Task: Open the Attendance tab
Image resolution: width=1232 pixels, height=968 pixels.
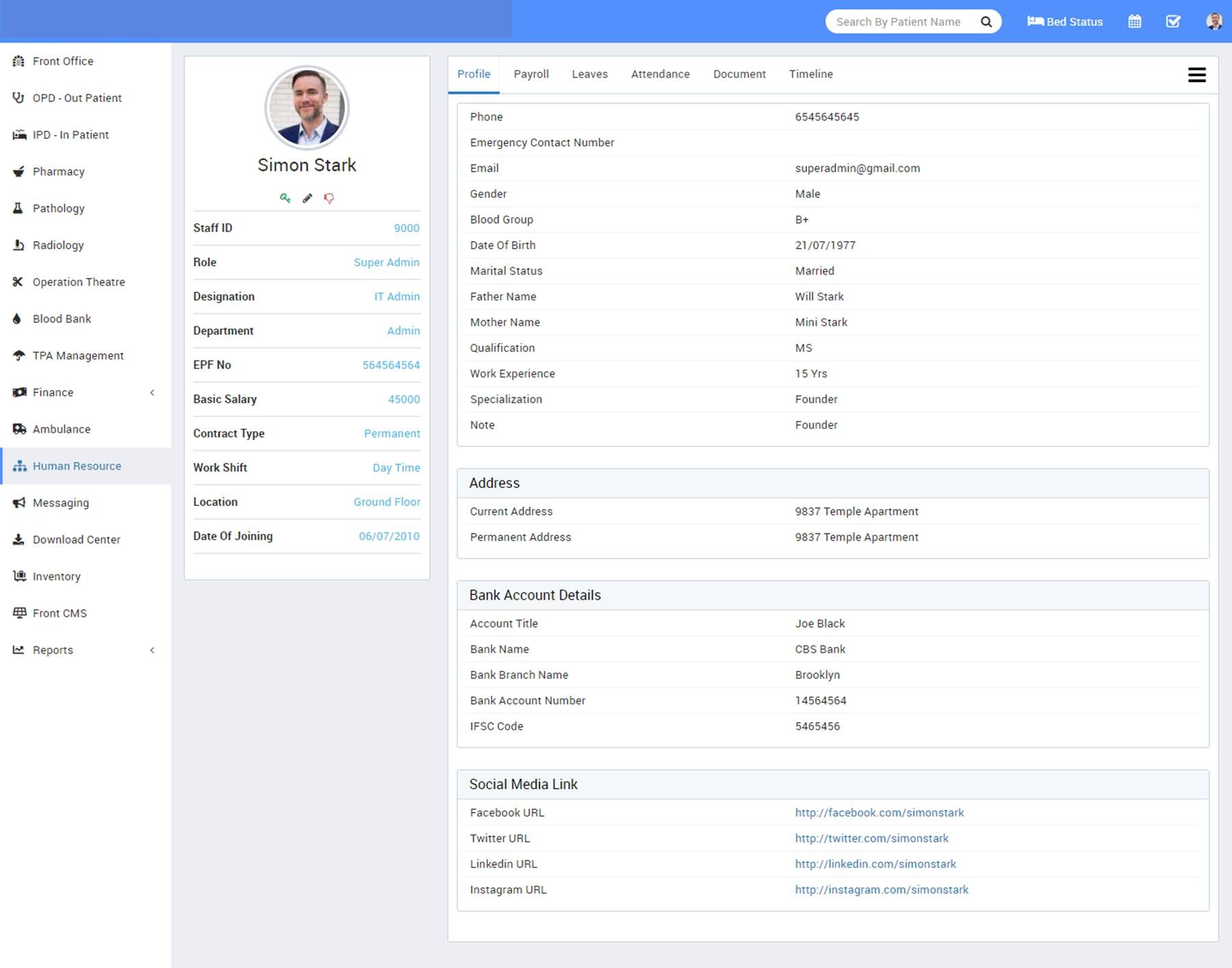Action: [x=660, y=74]
